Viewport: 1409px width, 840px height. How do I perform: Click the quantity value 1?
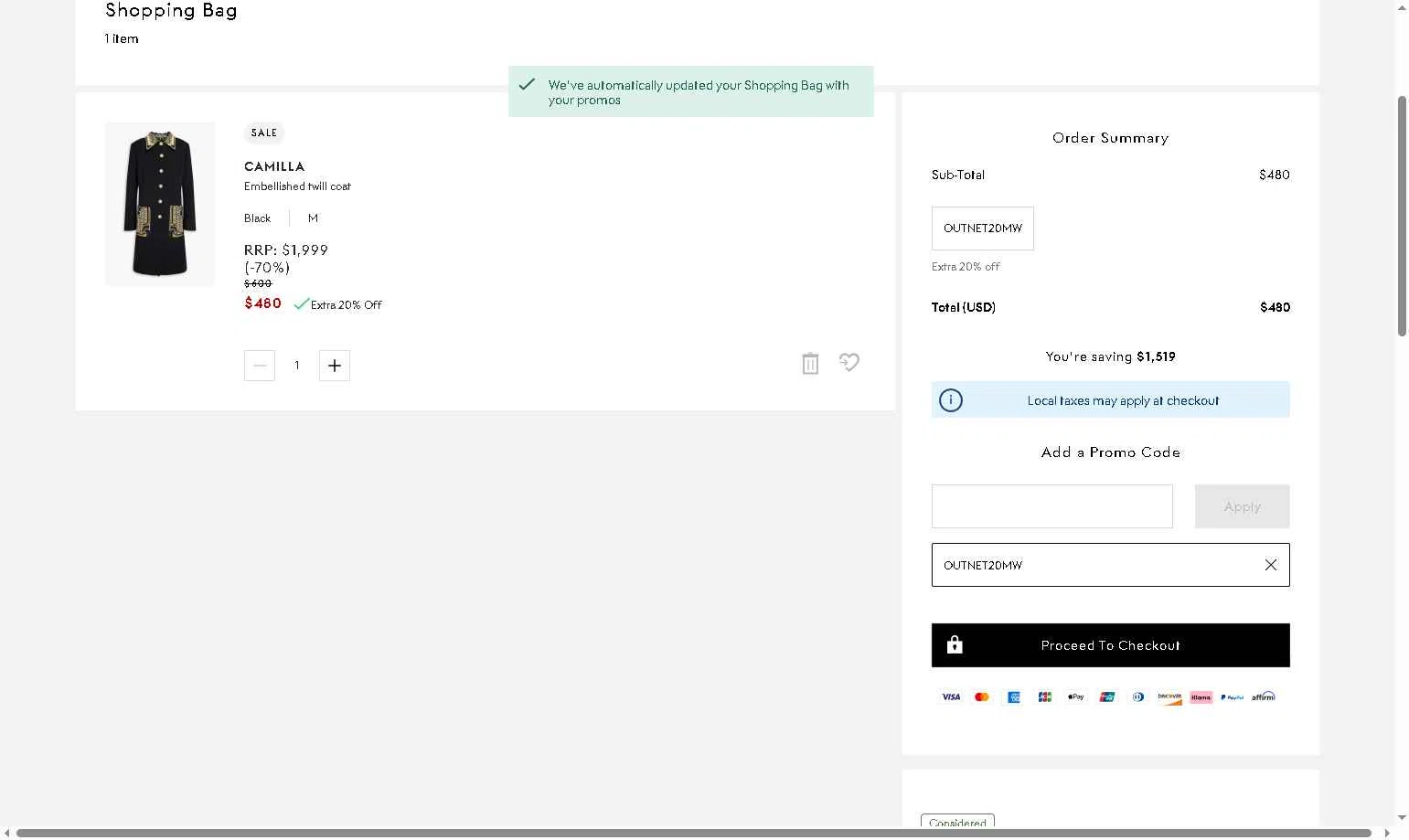tap(297, 366)
